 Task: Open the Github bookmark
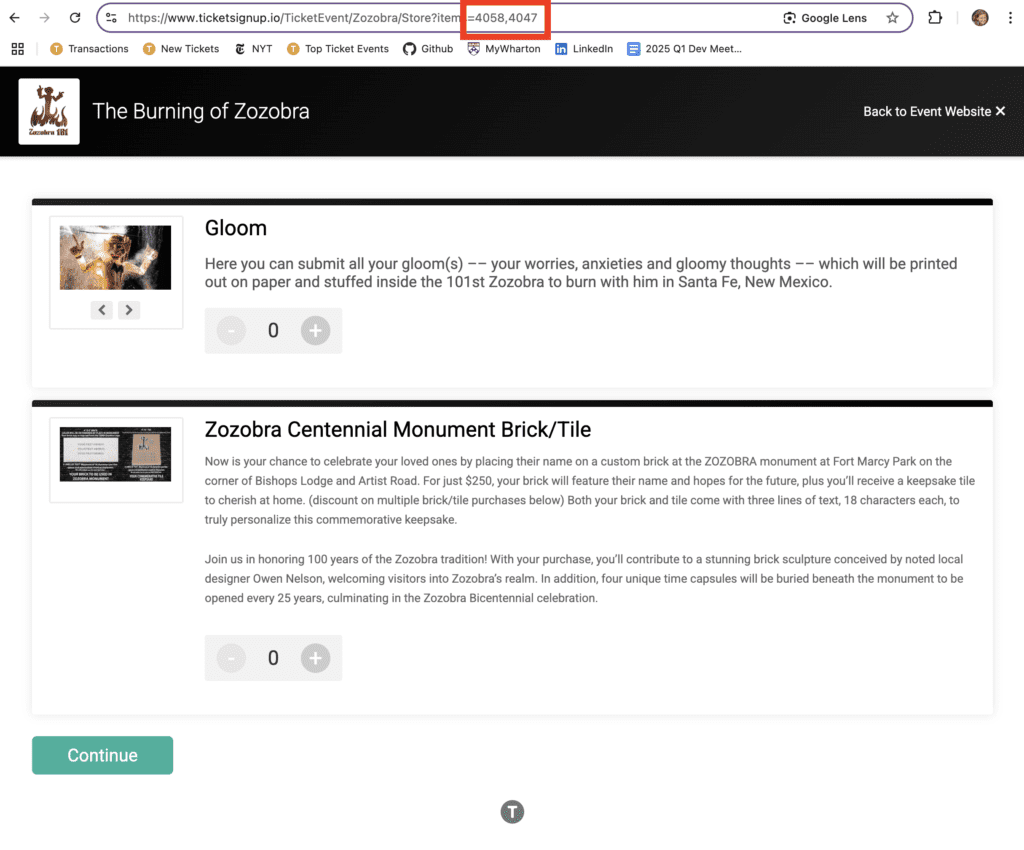point(428,48)
